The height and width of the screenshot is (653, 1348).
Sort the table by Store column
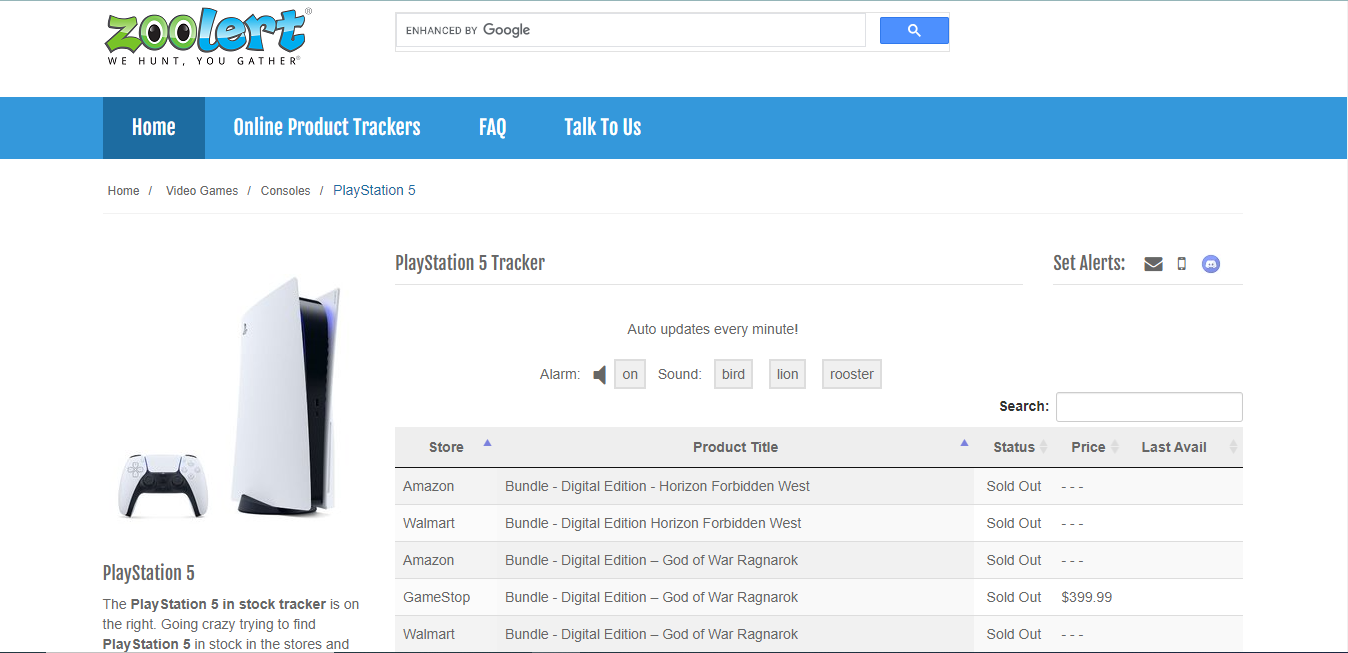446,447
